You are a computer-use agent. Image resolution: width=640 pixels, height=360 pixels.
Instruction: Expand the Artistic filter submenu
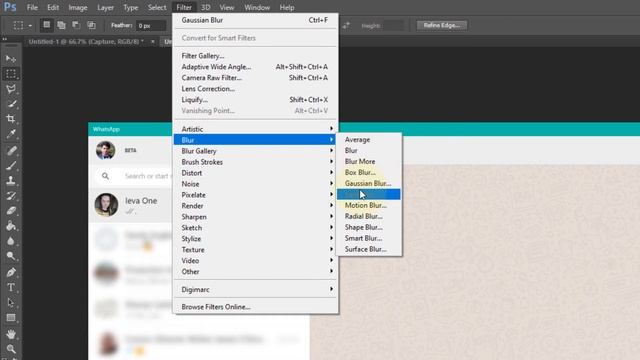point(256,129)
